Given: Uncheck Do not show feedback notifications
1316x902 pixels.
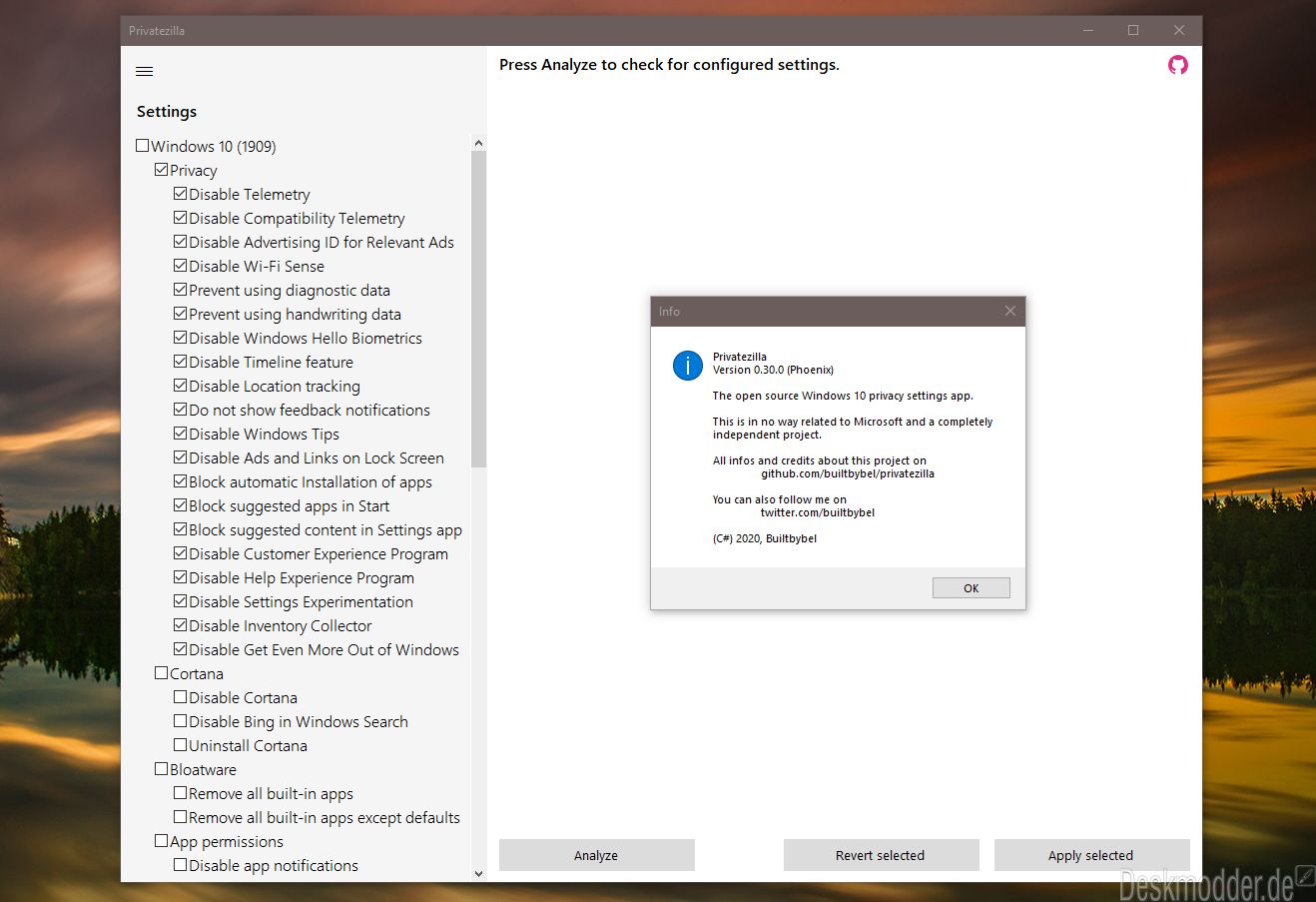Looking at the screenshot, I should (181, 410).
